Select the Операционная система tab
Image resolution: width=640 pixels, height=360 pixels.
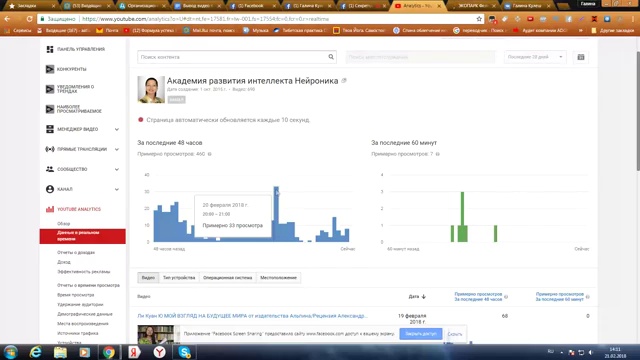click(227, 278)
